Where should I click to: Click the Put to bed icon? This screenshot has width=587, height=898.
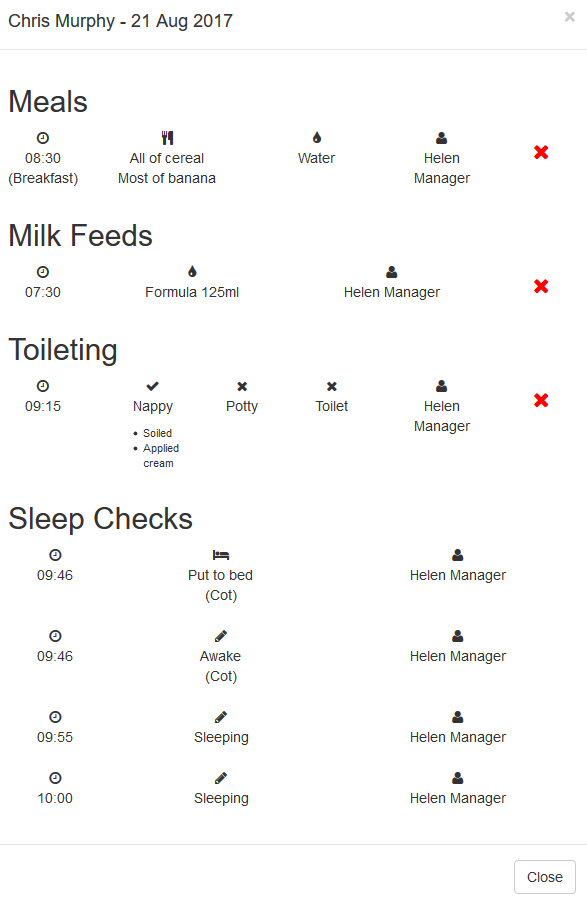click(220, 555)
